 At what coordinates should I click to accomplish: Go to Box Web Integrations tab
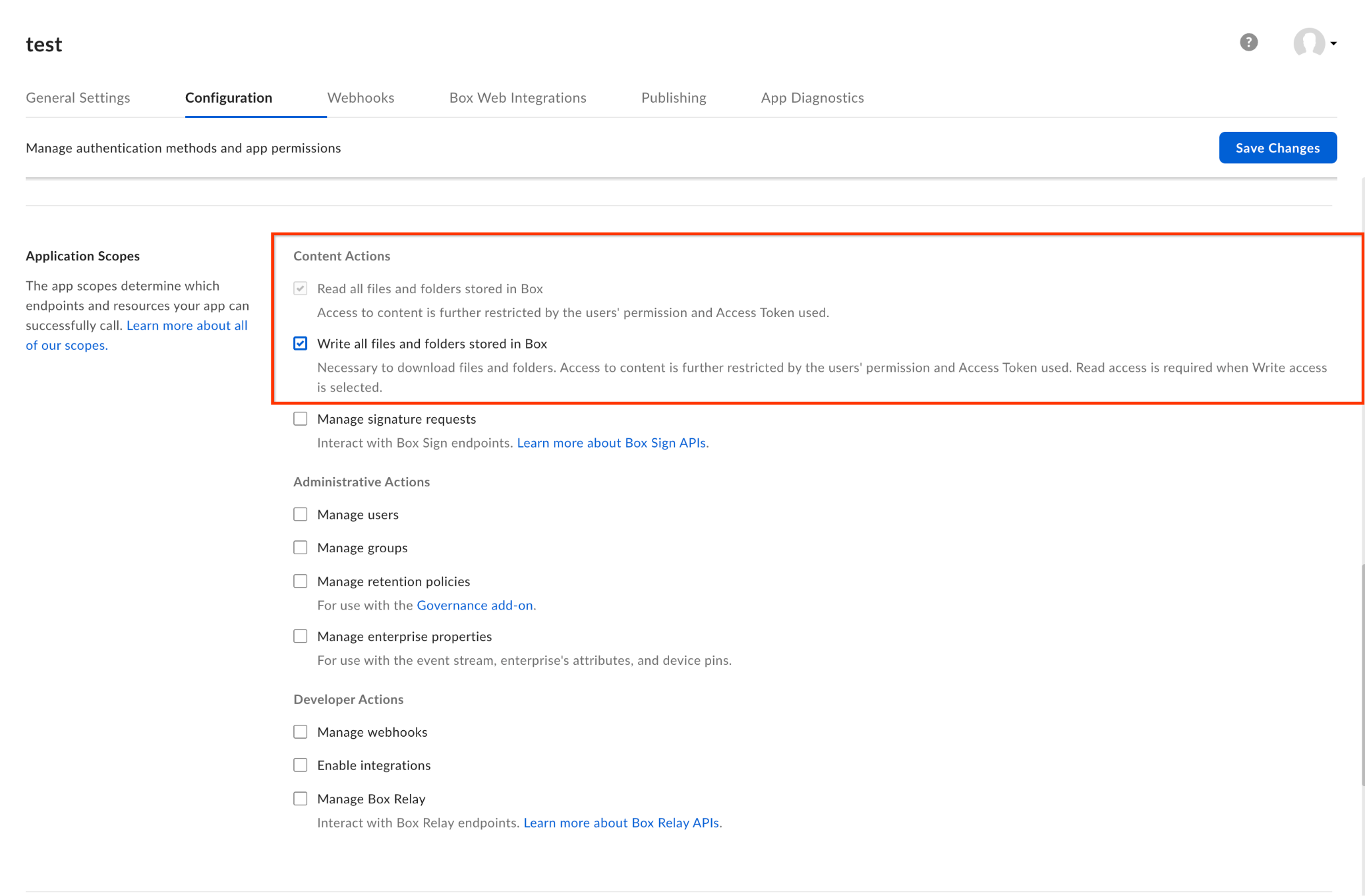click(517, 98)
